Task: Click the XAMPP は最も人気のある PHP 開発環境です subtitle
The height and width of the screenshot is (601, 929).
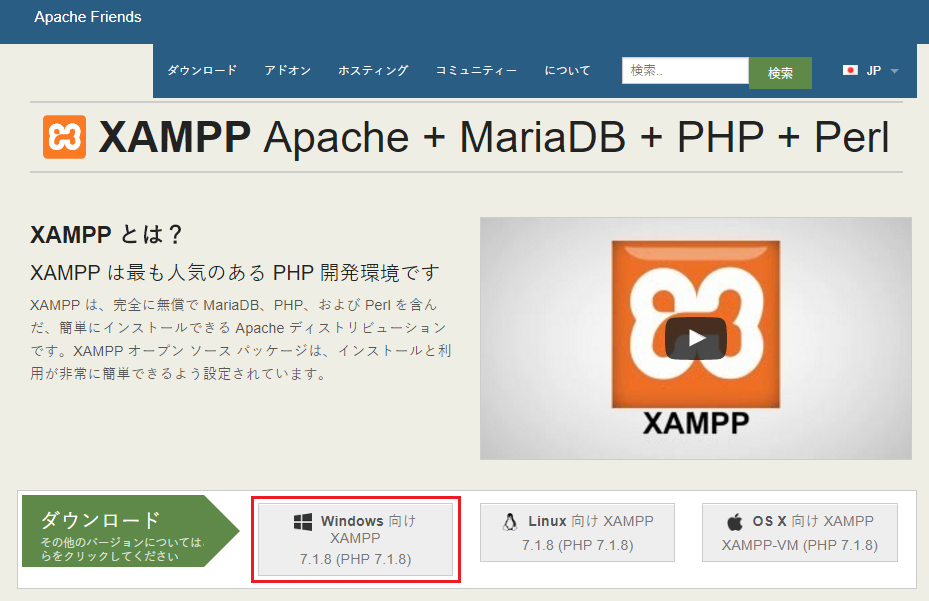Action: pyautogui.click(x=235, y=273)
